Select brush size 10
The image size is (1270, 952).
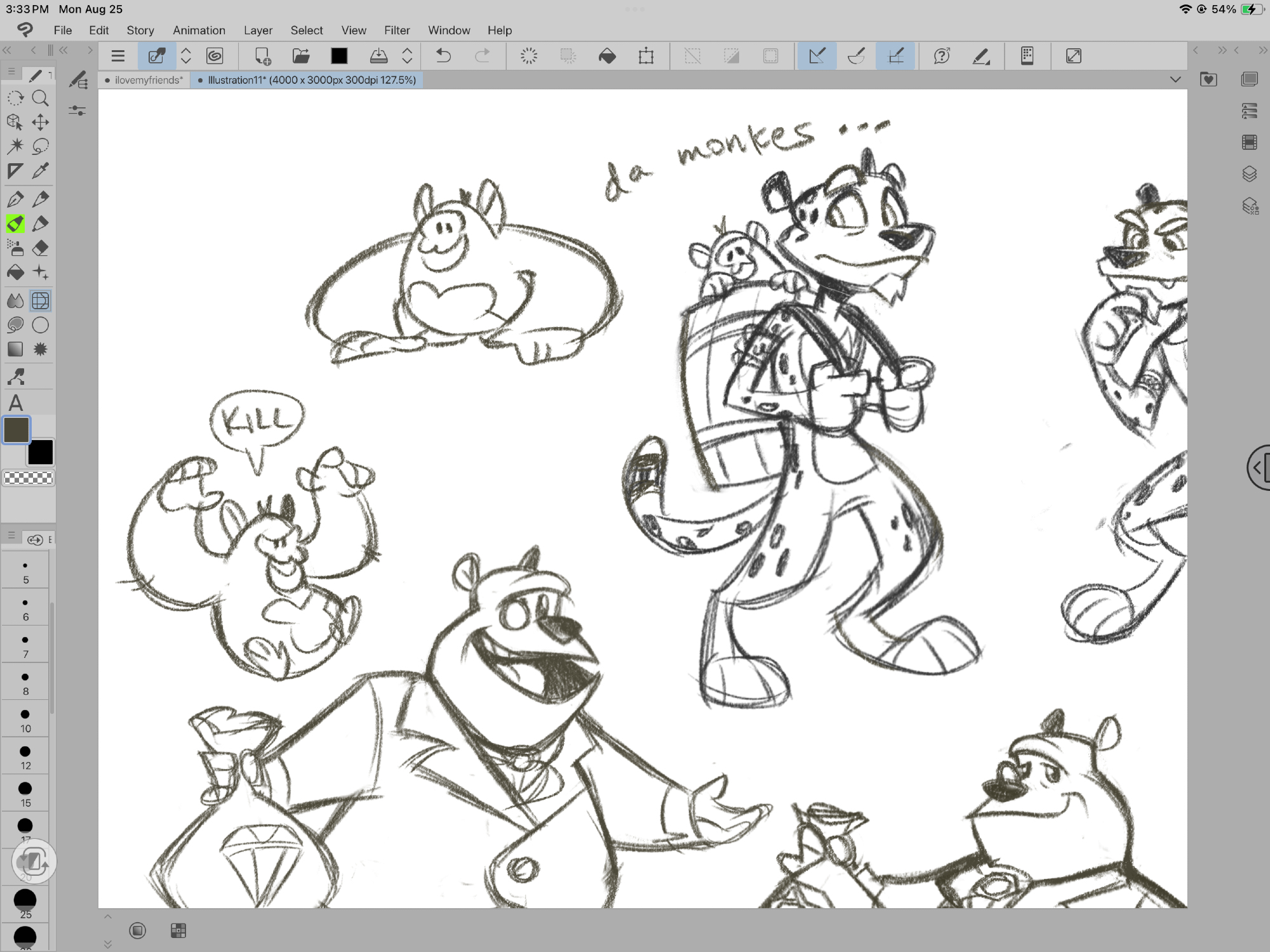[25, 720]
